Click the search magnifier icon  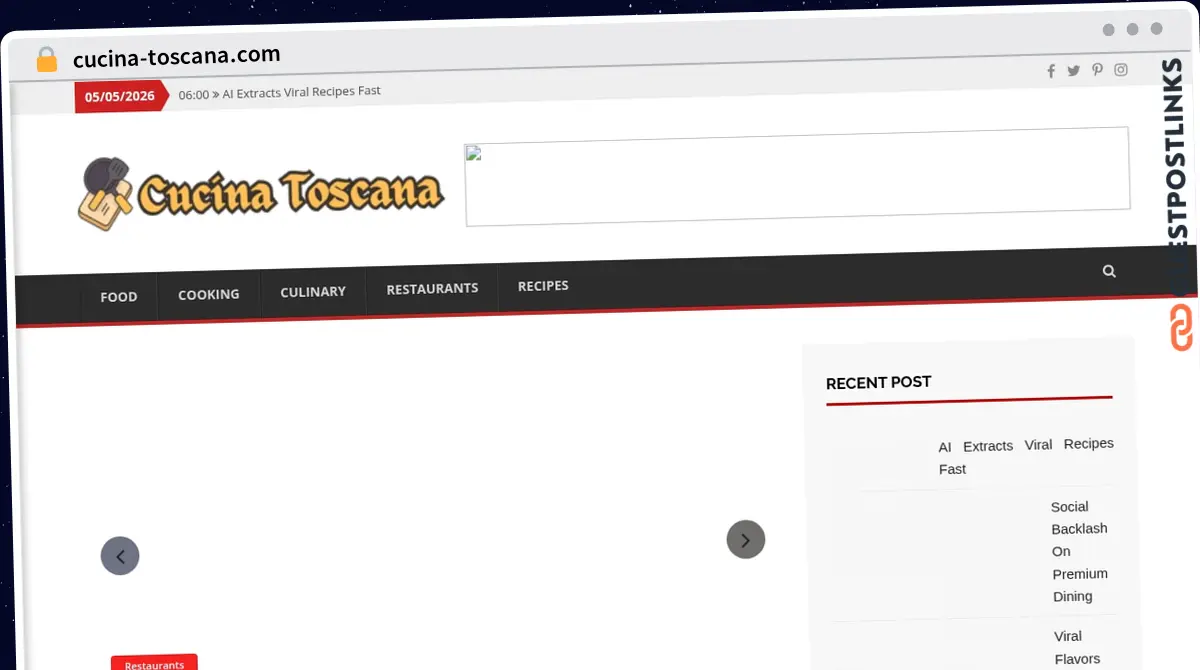1109,271
